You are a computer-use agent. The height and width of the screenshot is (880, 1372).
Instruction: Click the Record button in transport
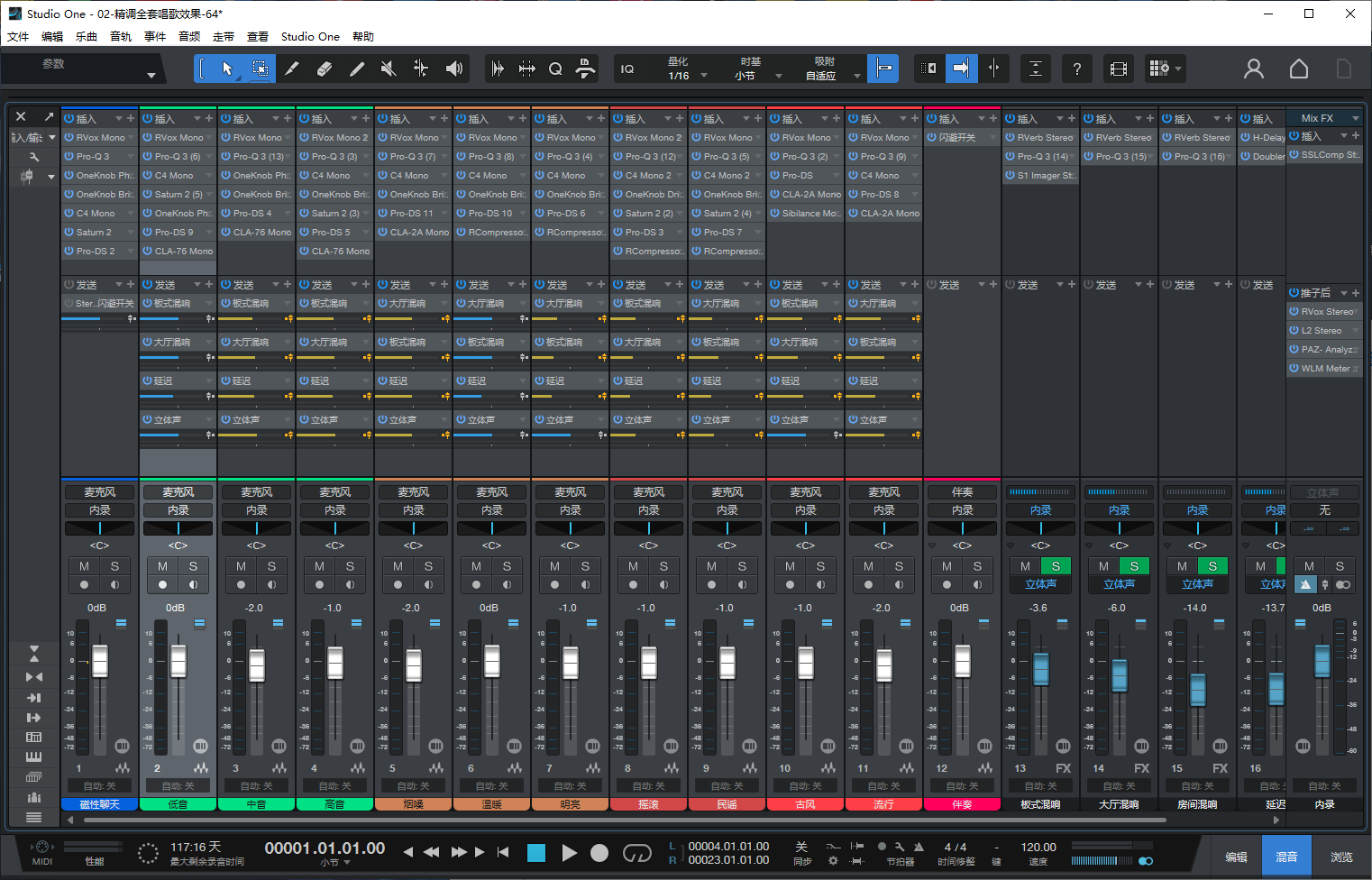(599, 853)
